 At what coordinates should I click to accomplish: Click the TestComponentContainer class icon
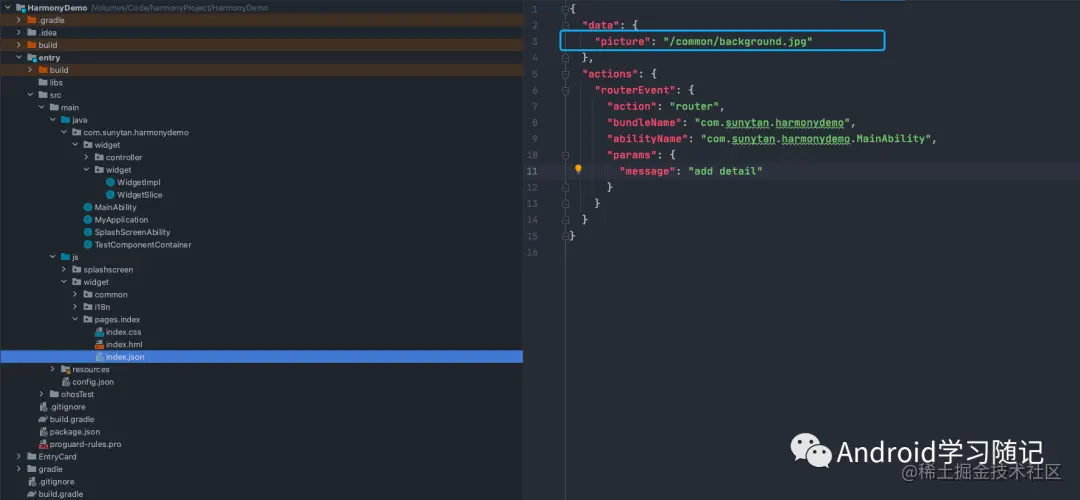pos(87,244)
